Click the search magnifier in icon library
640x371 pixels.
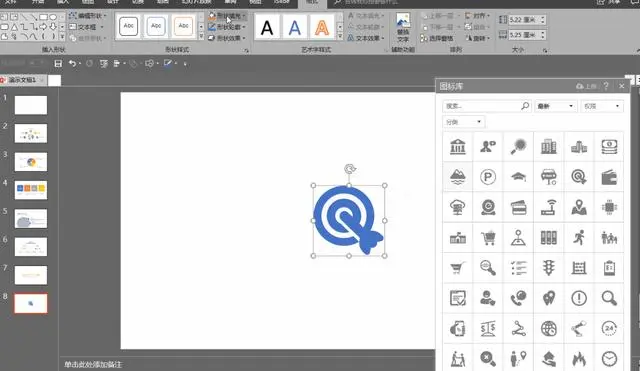[x=525, y=106]
